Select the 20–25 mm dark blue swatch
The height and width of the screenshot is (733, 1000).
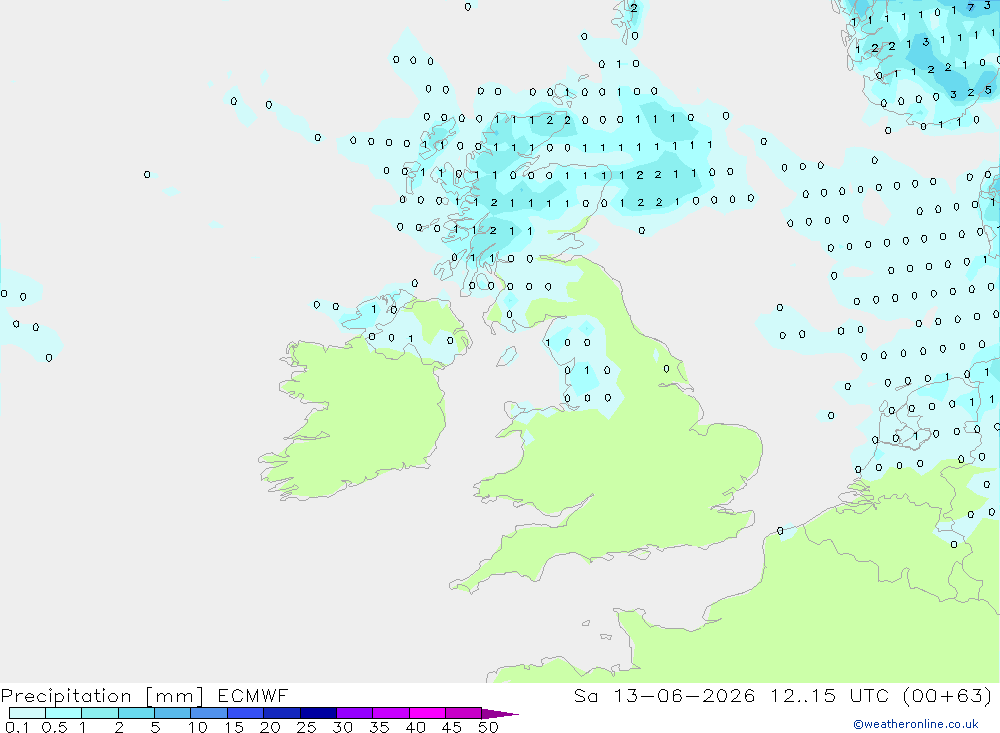point(281,713)
